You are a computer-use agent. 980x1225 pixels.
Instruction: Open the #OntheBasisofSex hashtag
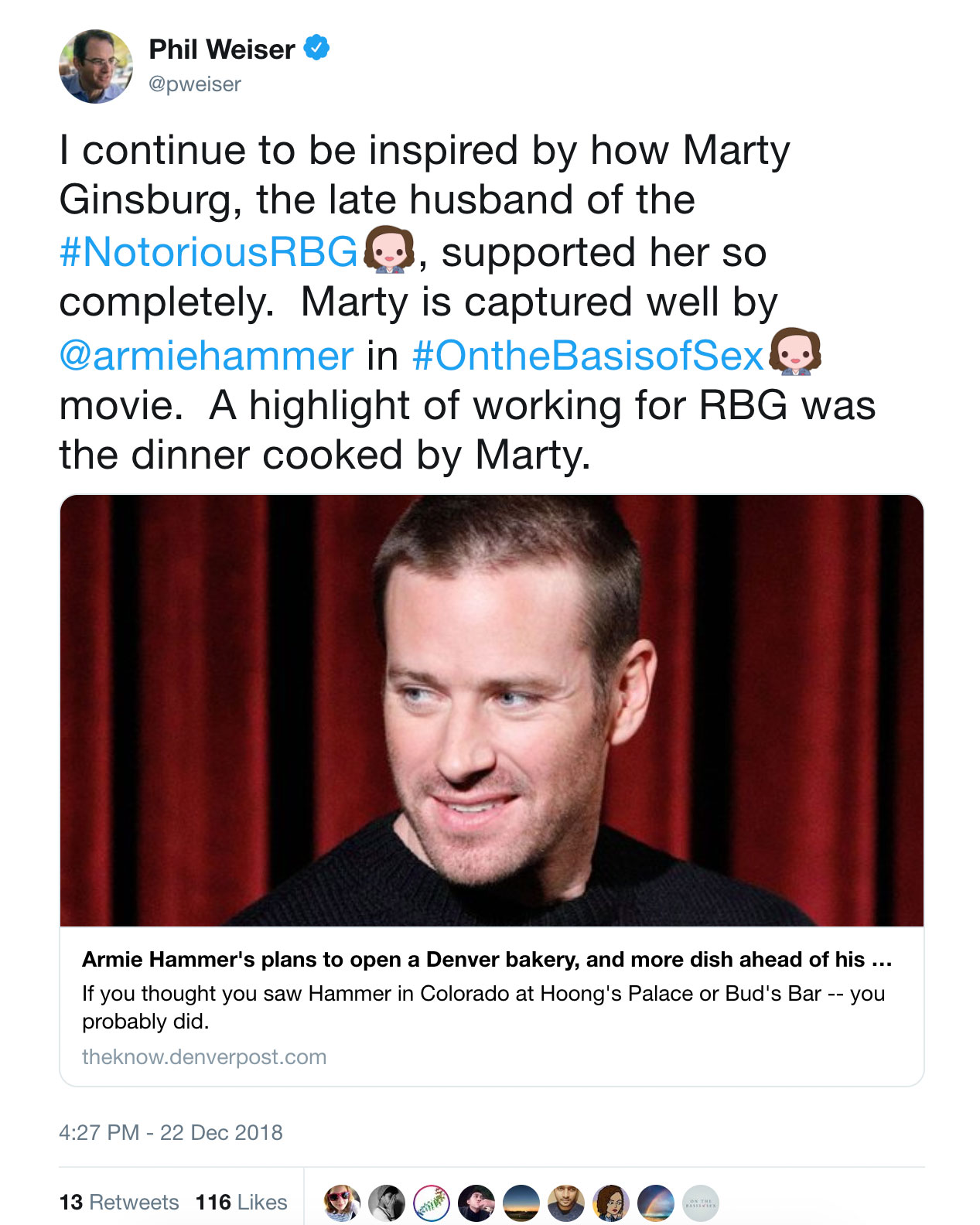(x=588, y=355)
